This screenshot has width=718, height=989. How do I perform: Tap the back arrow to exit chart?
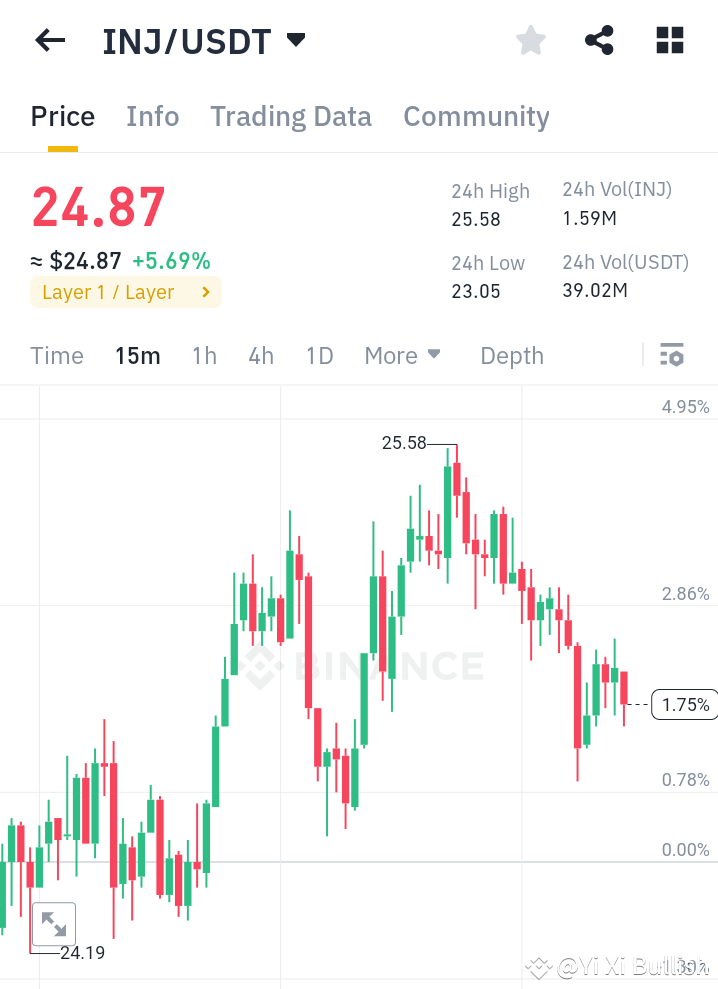coord(49,40)
